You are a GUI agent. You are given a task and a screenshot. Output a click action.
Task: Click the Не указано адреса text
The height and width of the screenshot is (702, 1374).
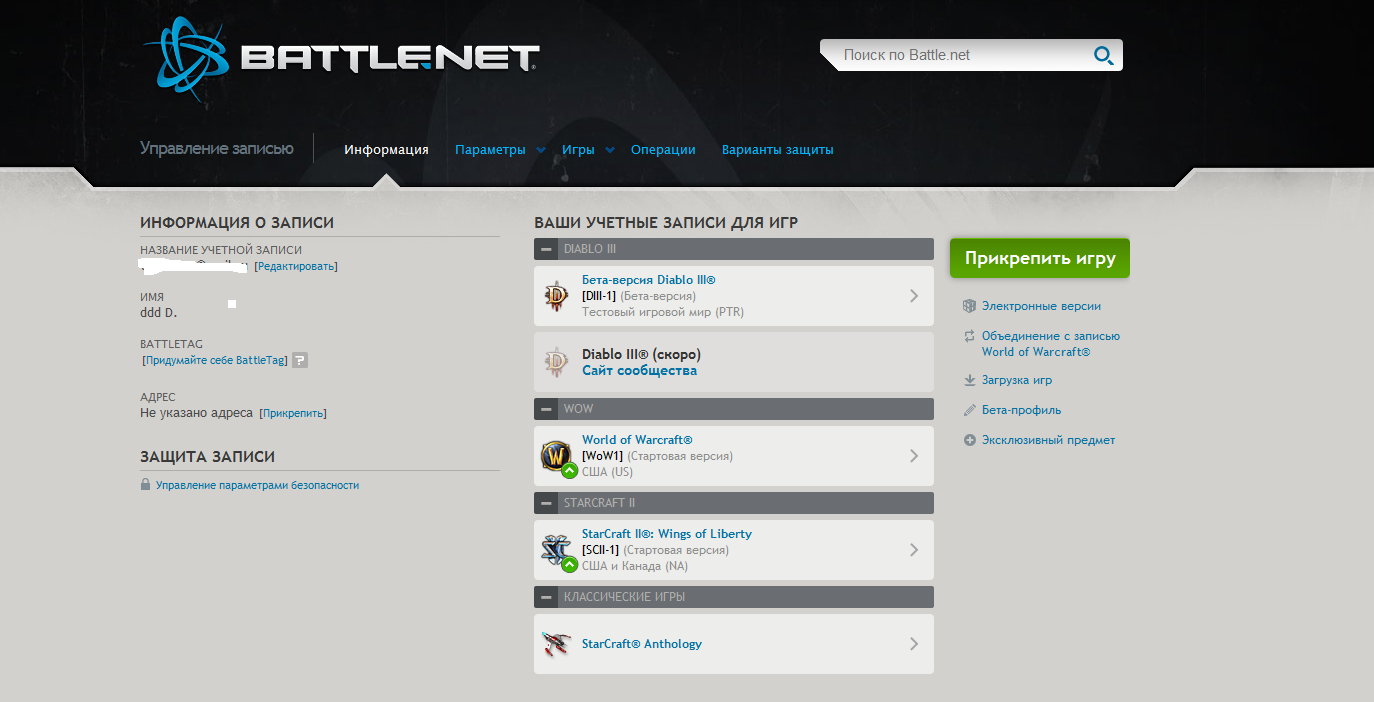[196, 413]
